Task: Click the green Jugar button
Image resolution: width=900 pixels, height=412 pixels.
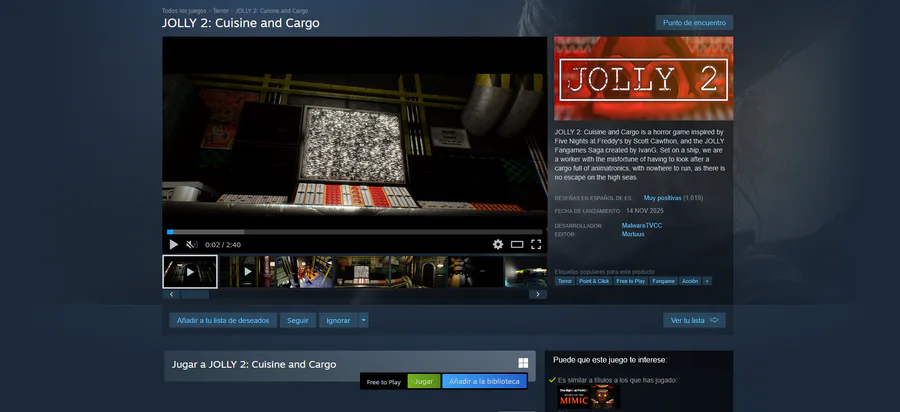Action: pos(424,382)
